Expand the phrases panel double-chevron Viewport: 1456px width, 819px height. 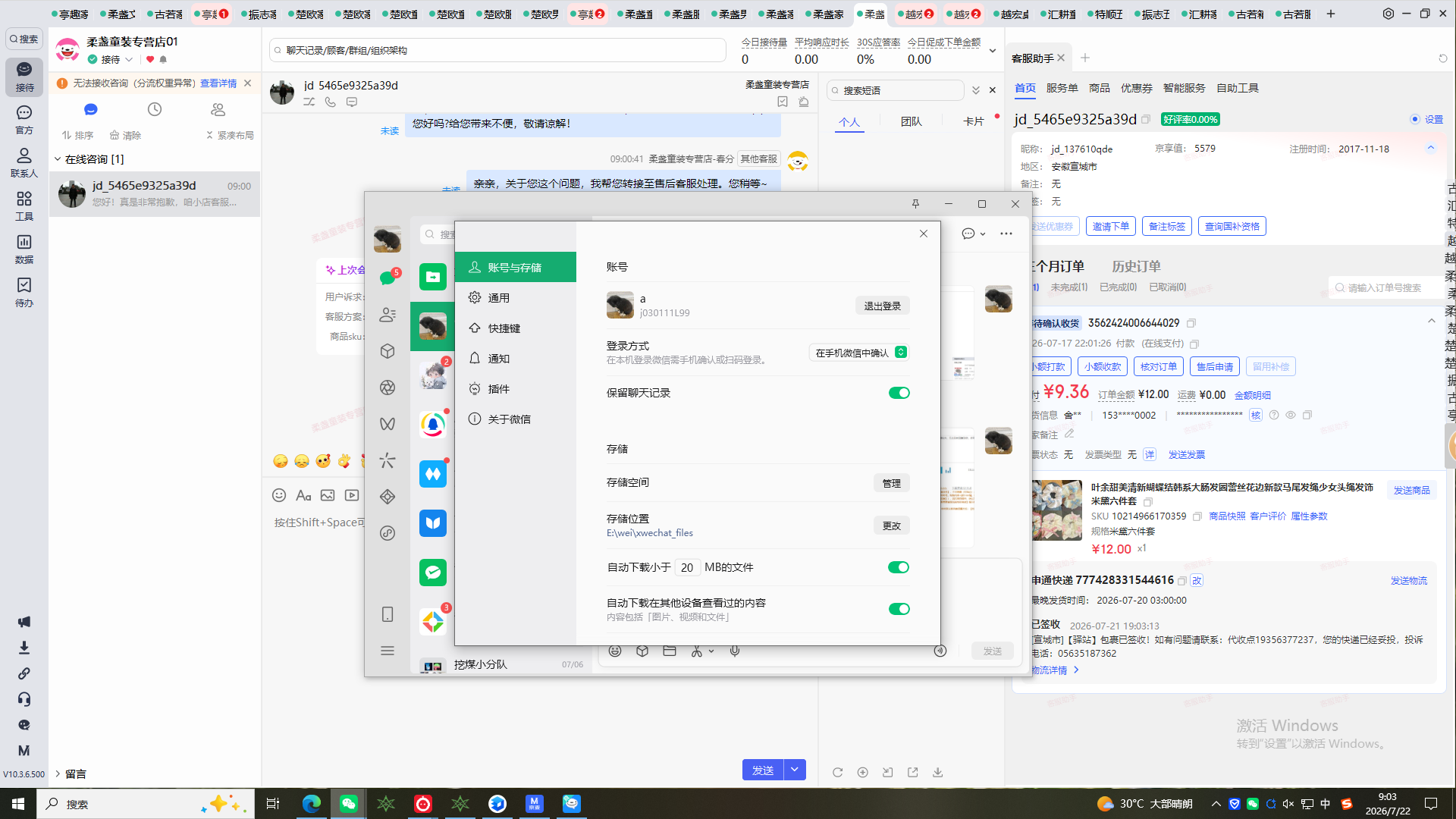click(976, 90)
